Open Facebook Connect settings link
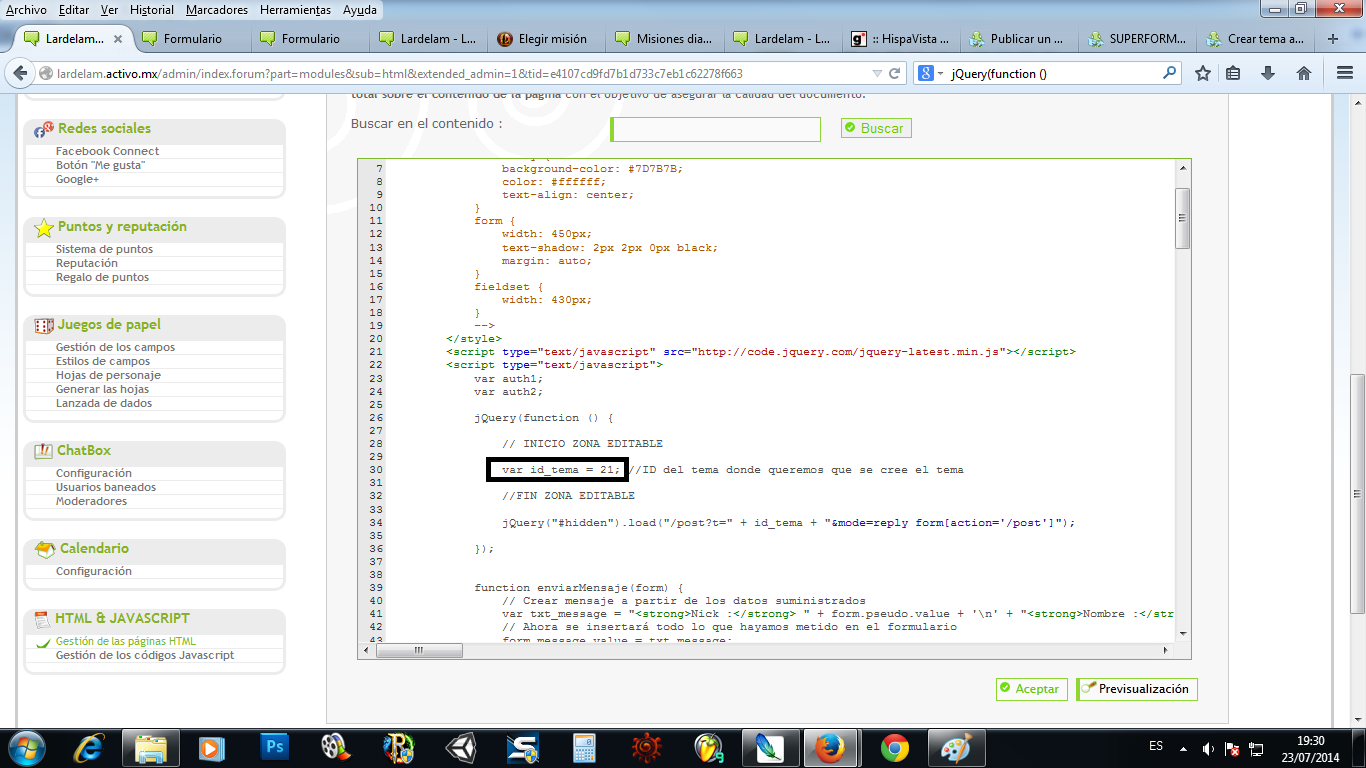This screenshot has width=1366, height=768. coord(107,151)
